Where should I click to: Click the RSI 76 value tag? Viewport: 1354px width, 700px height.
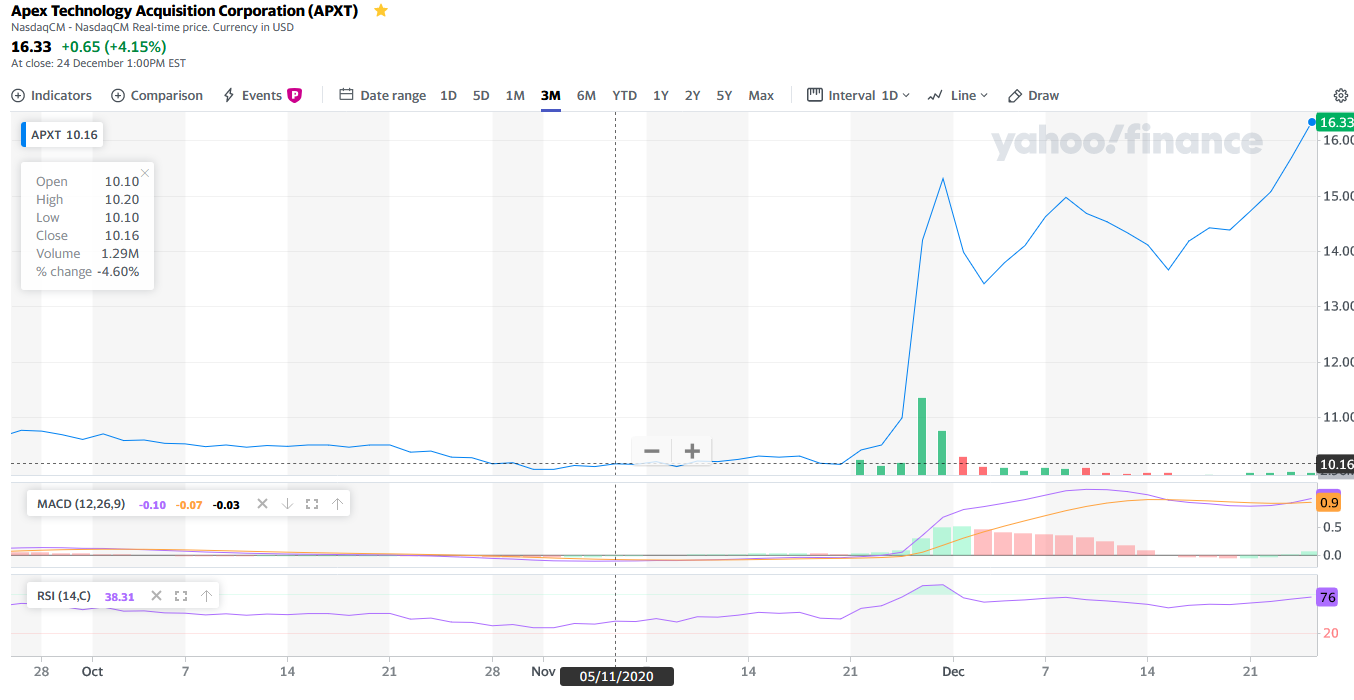tap(1328, 598)
